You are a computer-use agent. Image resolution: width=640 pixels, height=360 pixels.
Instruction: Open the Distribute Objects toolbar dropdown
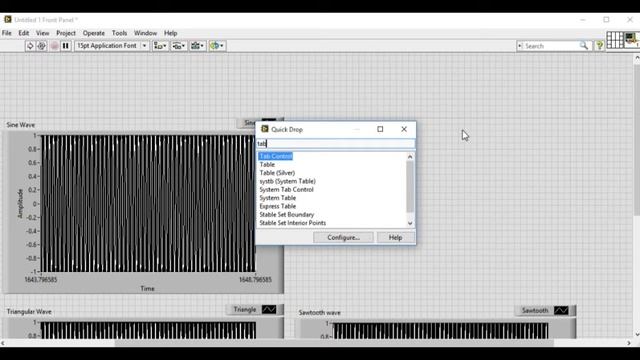click(x=179, y=46)
